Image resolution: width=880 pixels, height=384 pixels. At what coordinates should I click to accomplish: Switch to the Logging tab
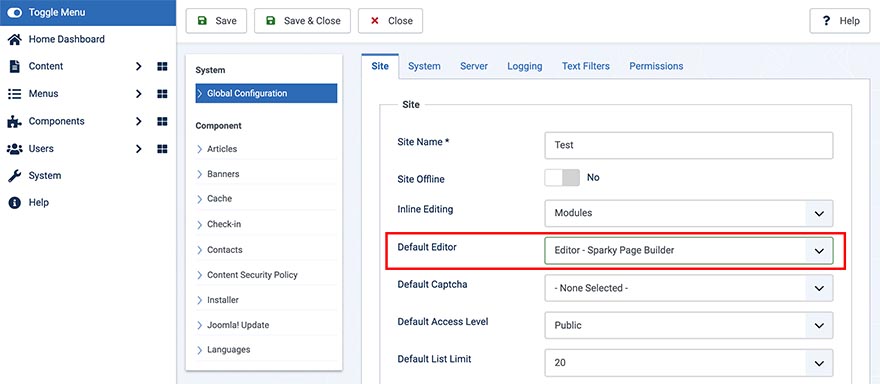coord(525,66)
